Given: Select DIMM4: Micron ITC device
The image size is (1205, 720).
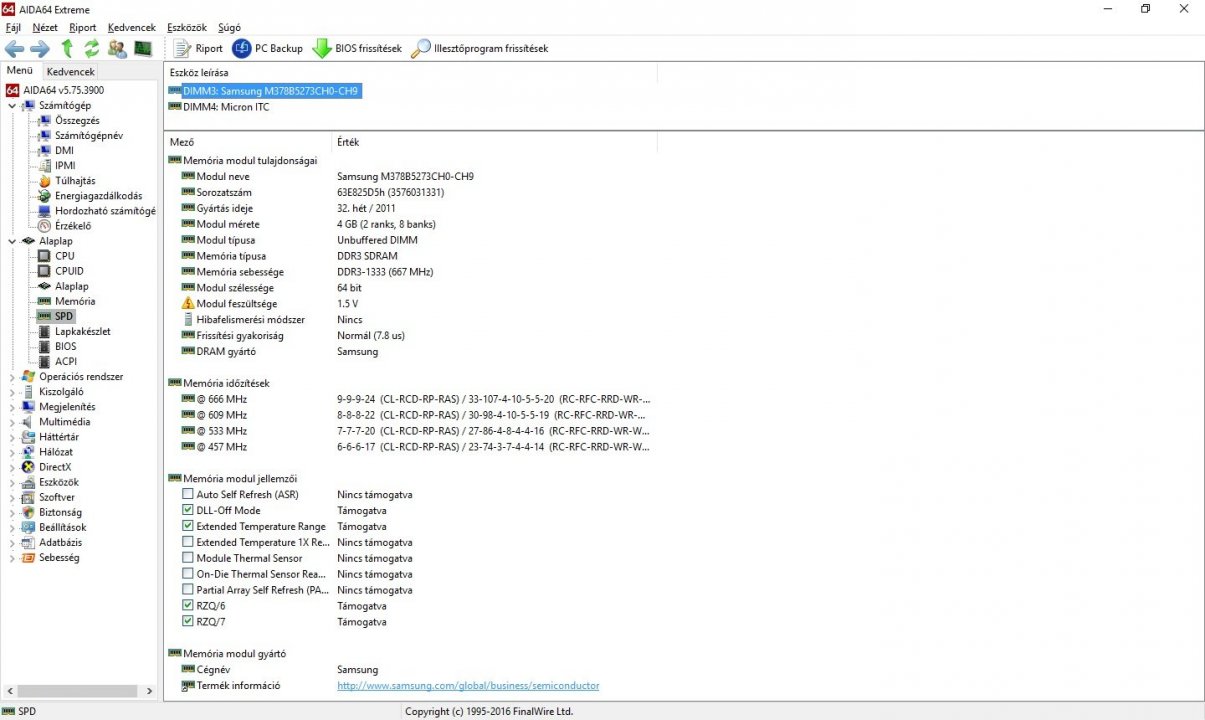Looking at the screenshot, I should [226, 107].
